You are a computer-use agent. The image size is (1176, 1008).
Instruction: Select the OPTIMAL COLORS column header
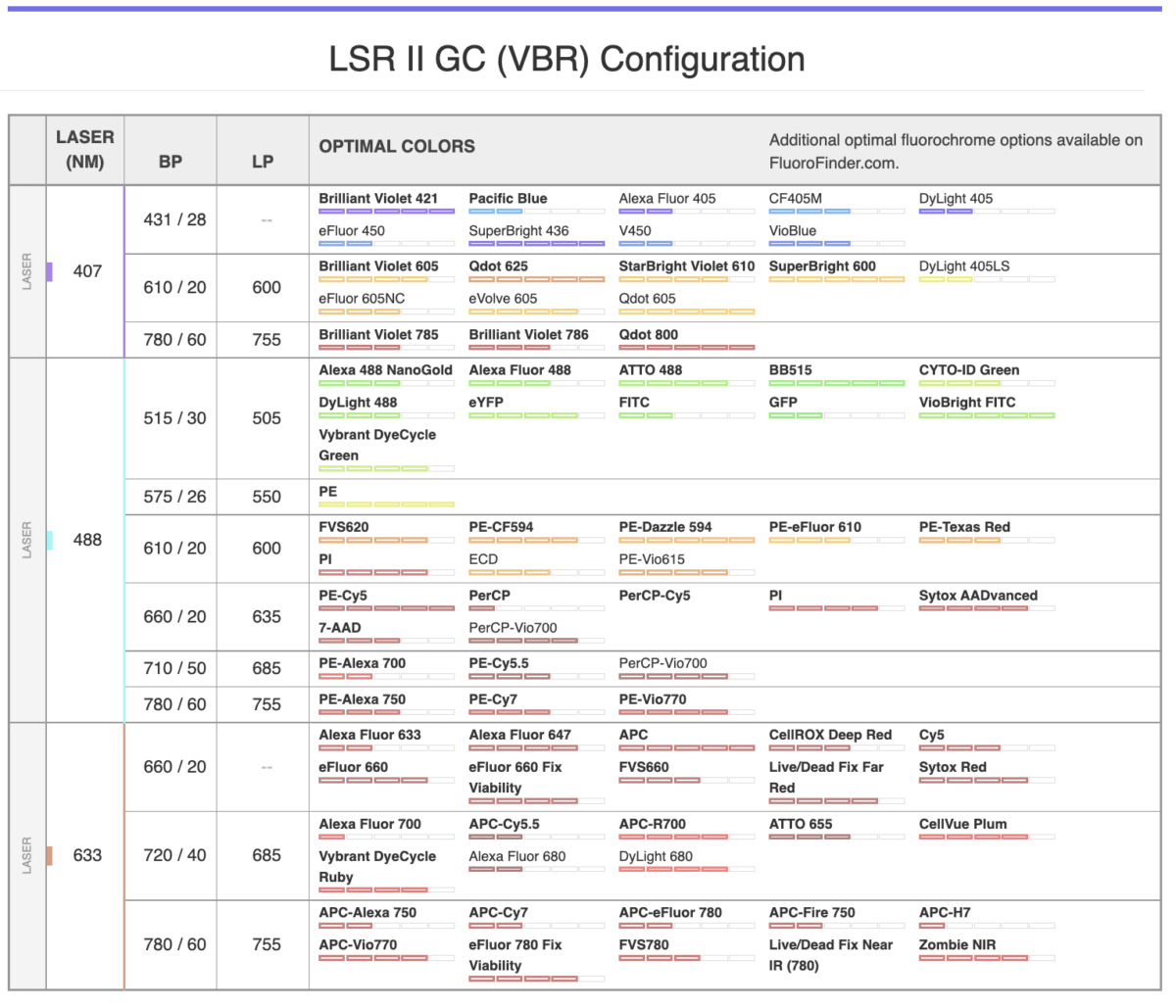pyautogui.click(x=396, y=146)
